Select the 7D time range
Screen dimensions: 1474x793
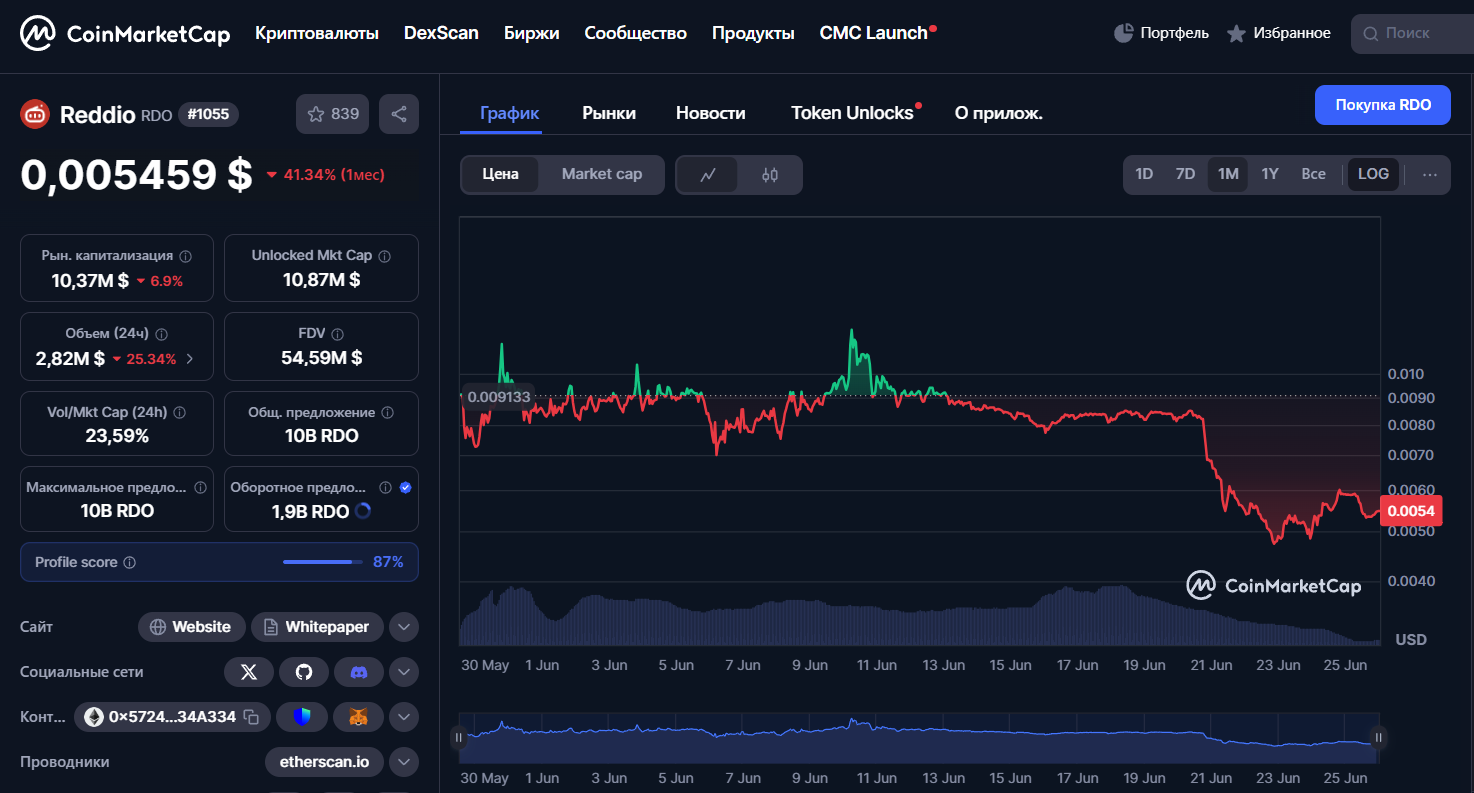pyautogui.click(x=1185, y=174)
